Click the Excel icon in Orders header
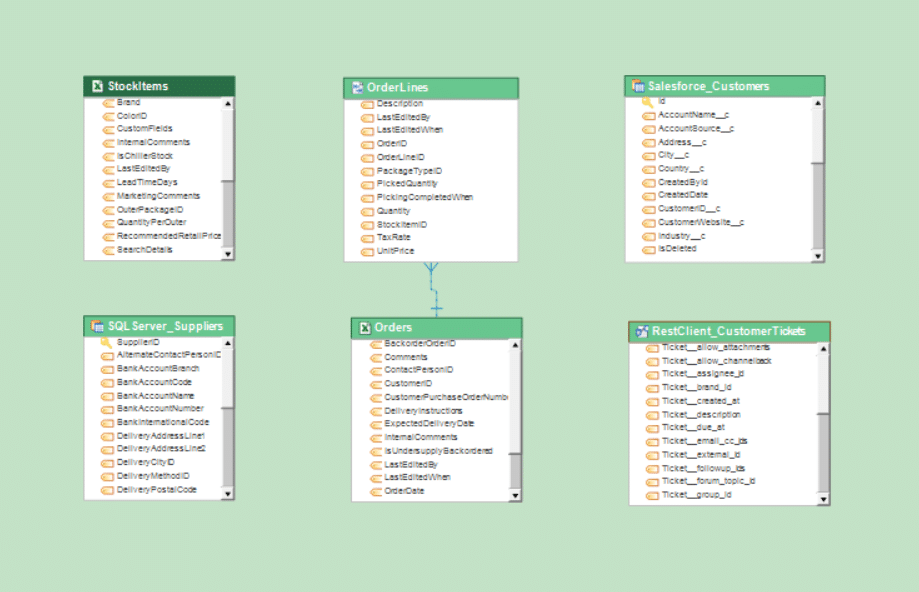 (364, 328)
